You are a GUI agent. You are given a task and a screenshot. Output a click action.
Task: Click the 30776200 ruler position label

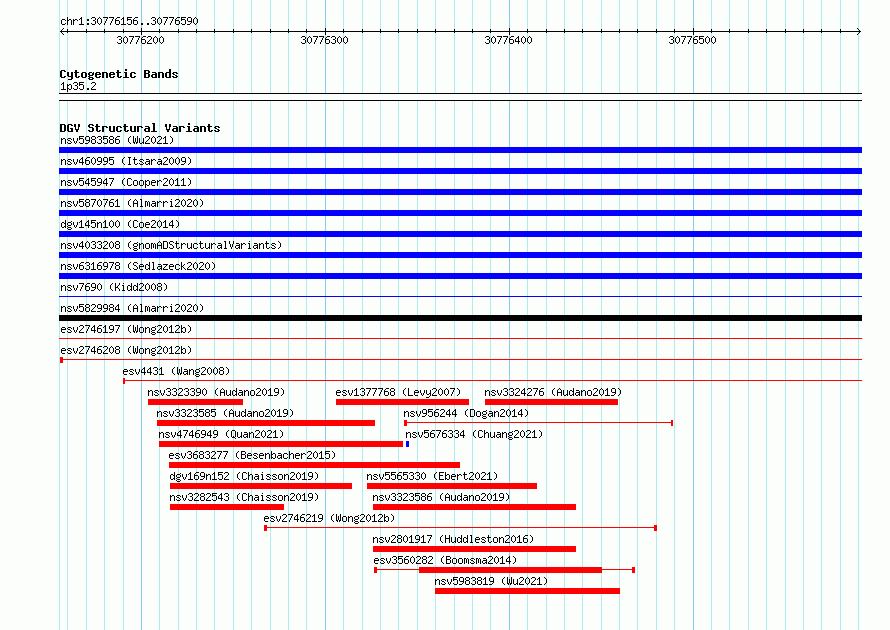[x=141, y=40]
